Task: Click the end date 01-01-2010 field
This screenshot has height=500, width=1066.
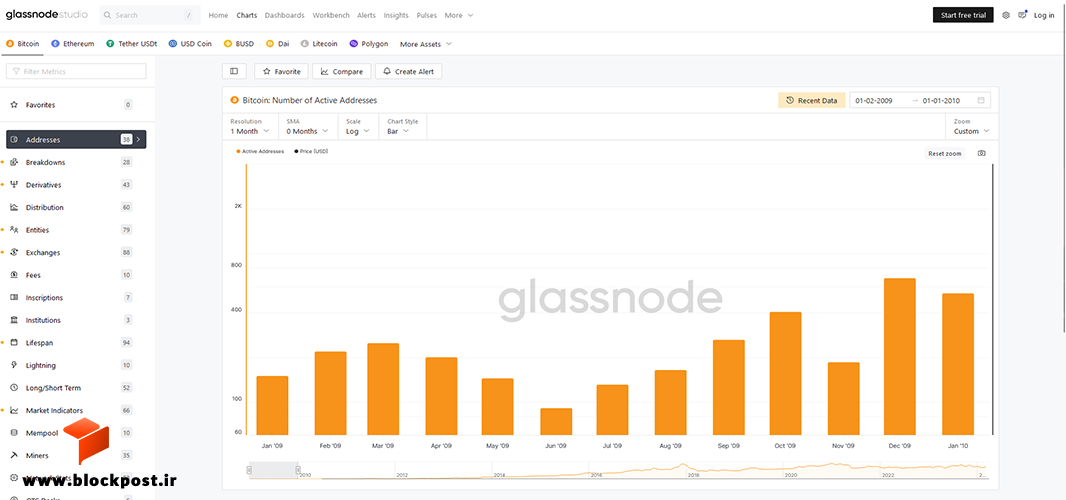Action: pyautogui.click(x=941, y=101)
